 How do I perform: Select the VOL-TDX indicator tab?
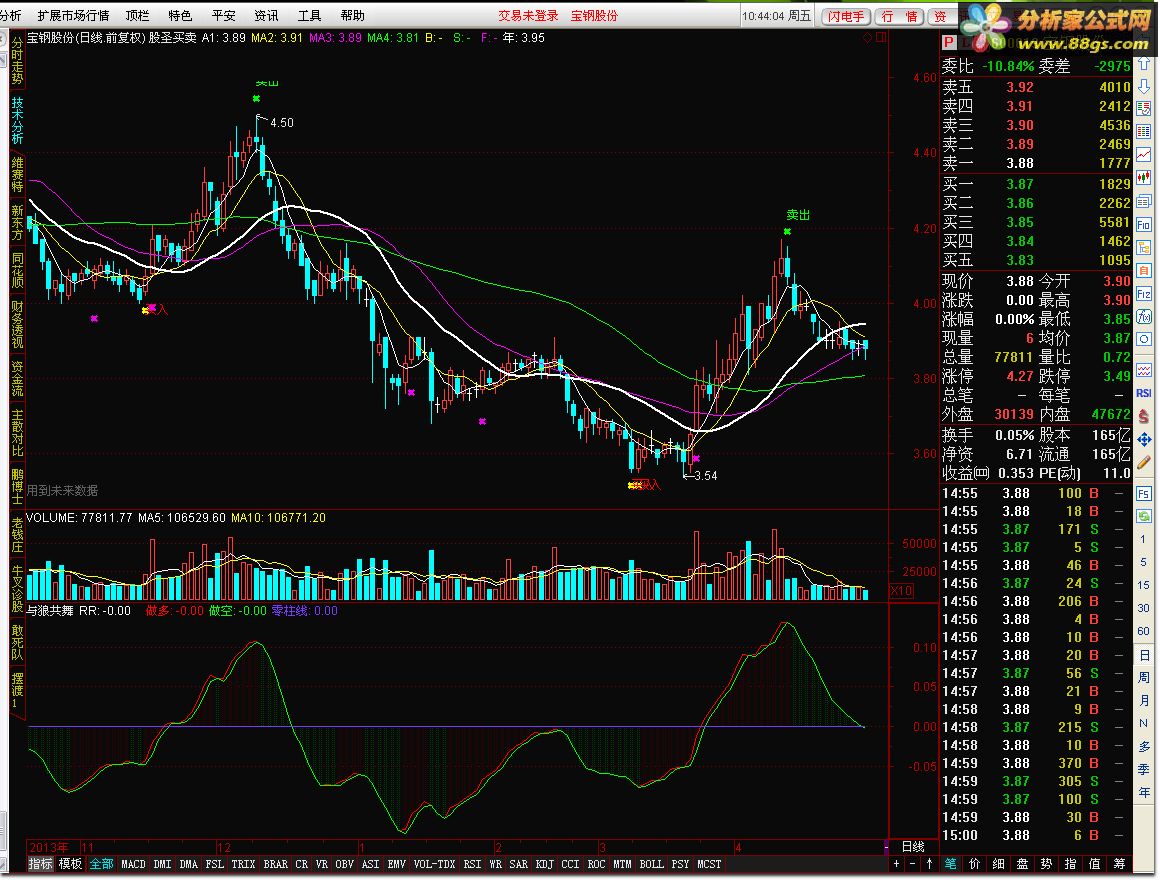coord(434,864)
